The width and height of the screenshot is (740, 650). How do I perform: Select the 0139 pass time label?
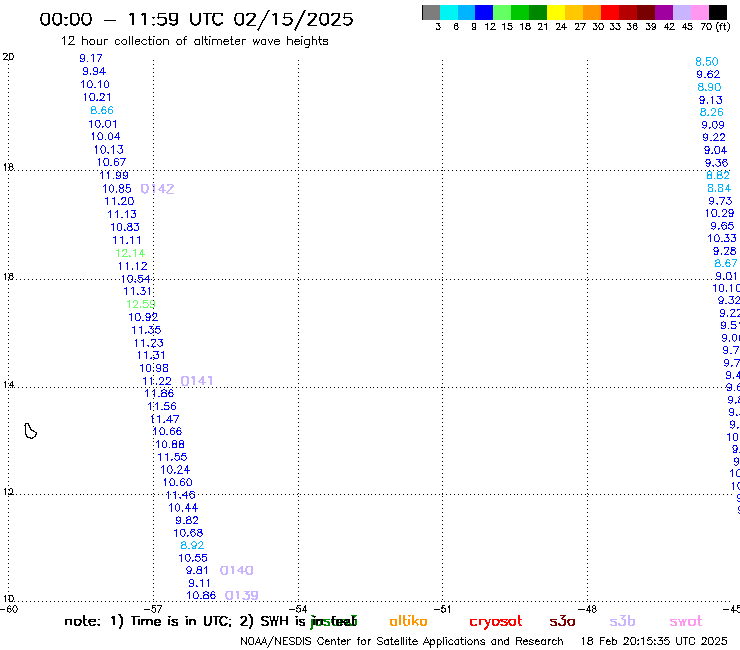click(x=241, y=595)
